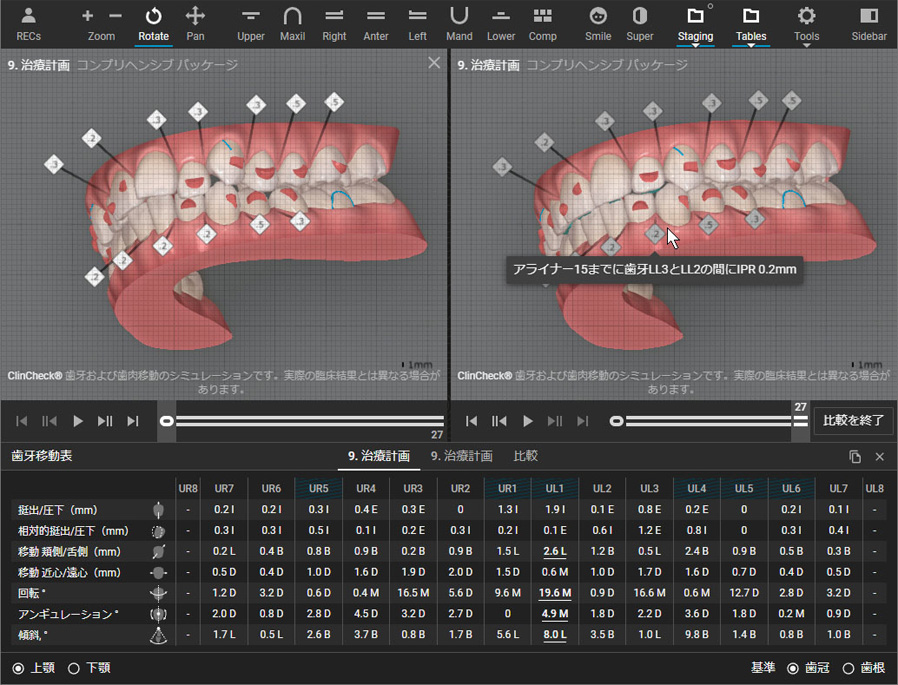
Task: Select the 歯根 reference radio button
Action: (849, 668)
